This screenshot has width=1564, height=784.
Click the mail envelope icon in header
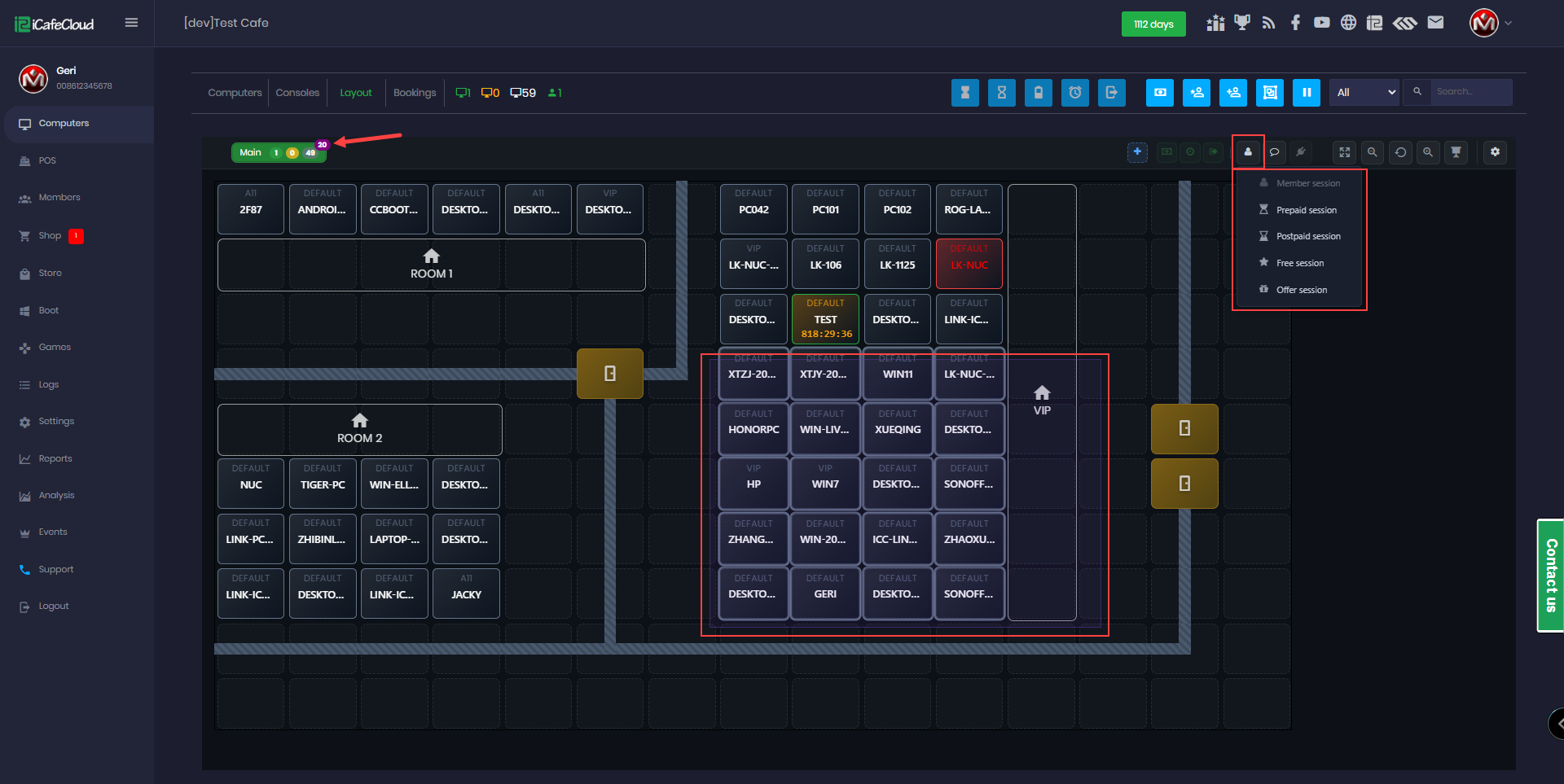coord(1435,23)
